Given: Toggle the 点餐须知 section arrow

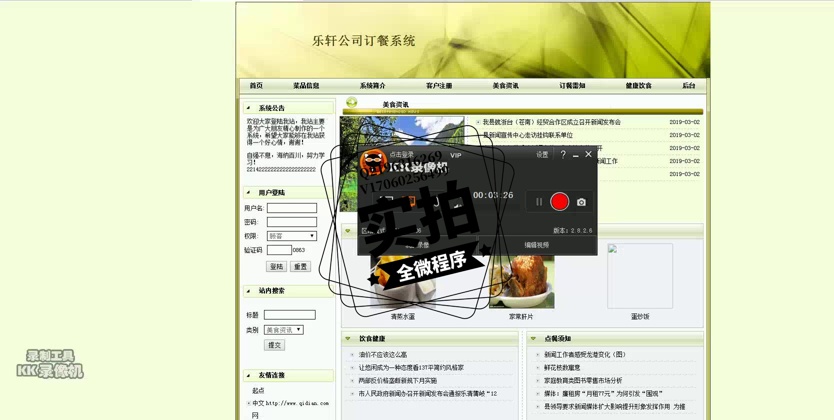Looking at the screenshot, I should point(533,338).
